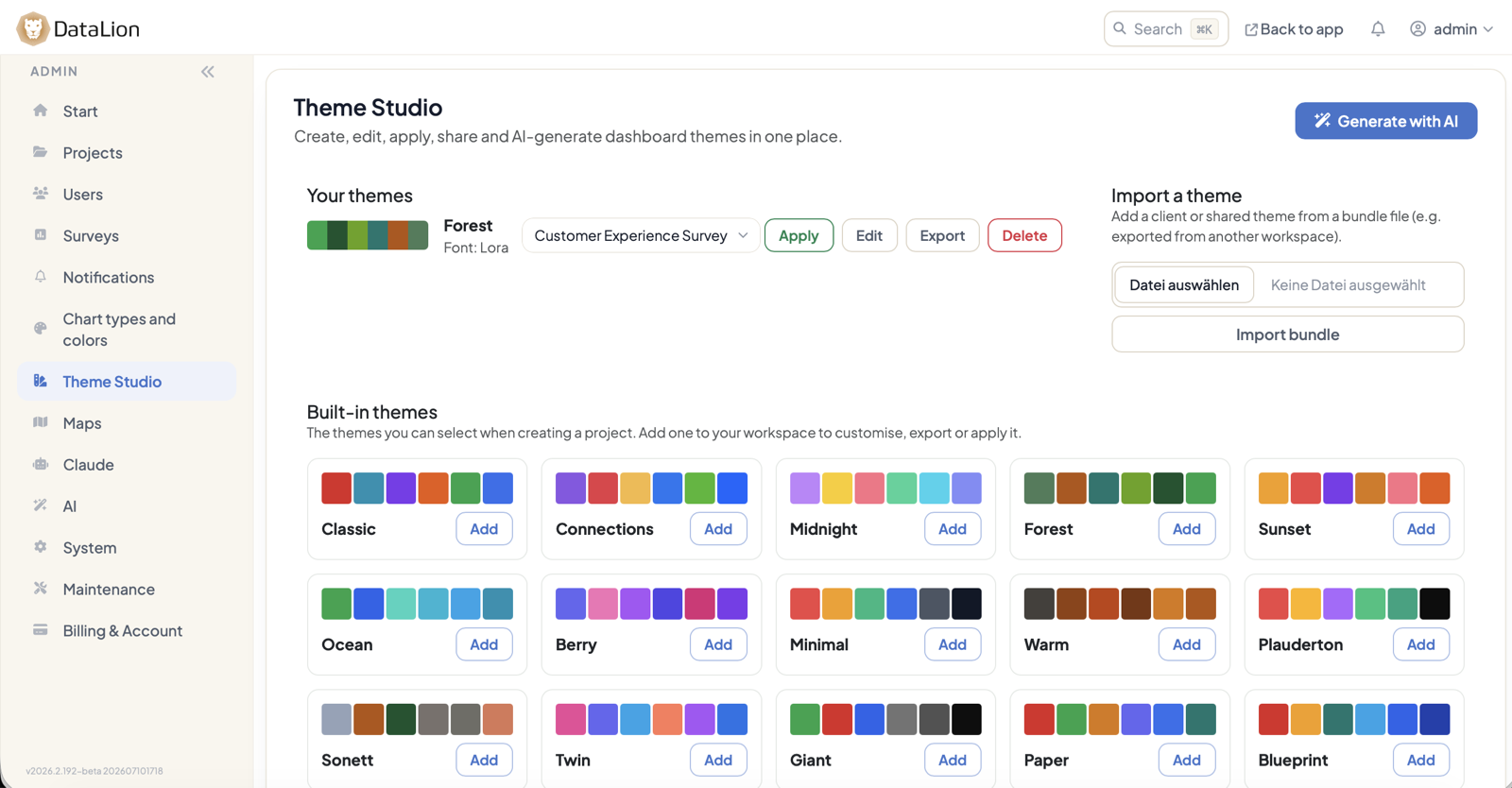Open the admin account dropdown chevron

tap(1488, 29)
